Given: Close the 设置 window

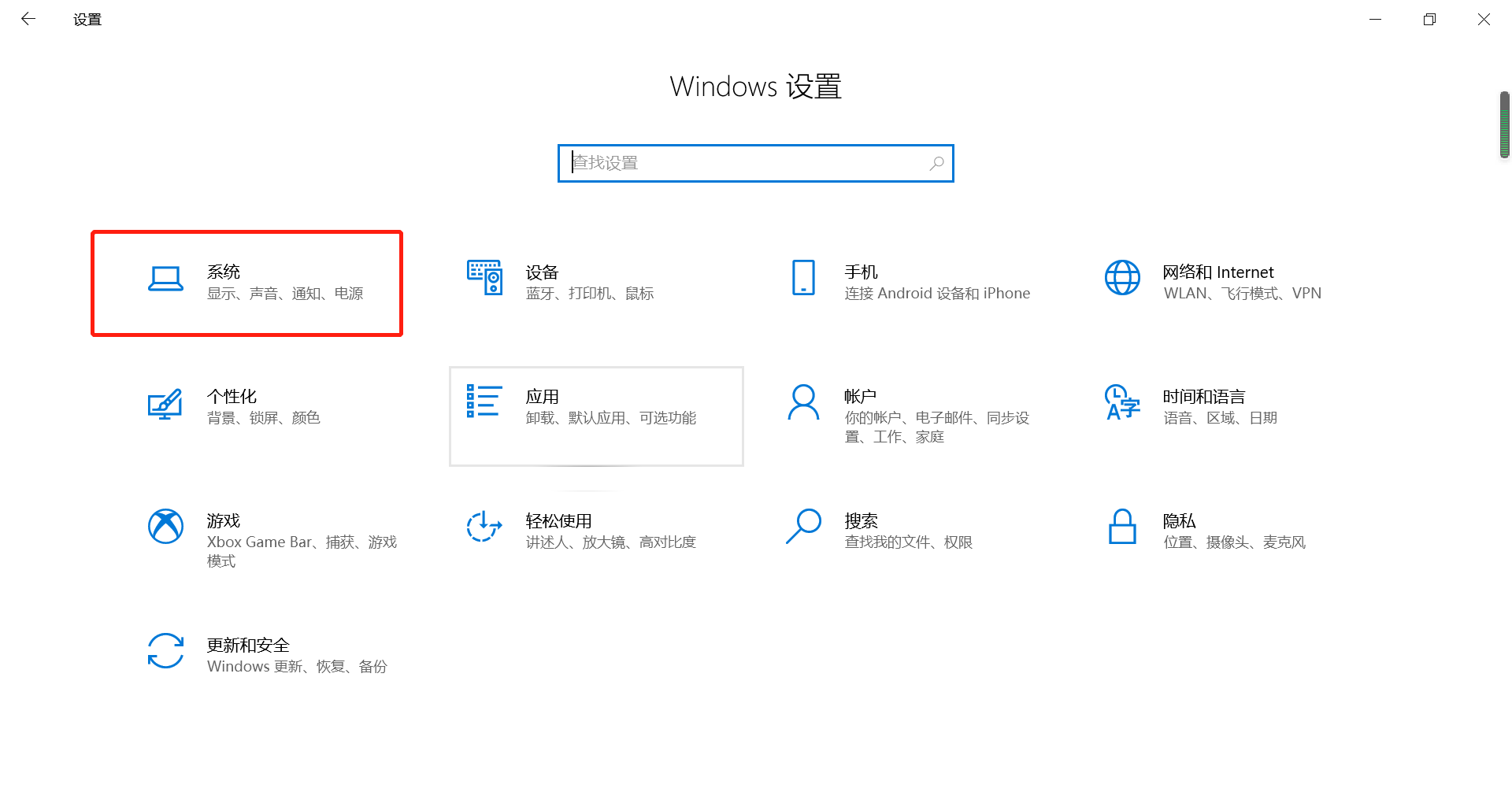Looking at the screenshot, I should pyautogui.click(x=1484, y=19).
